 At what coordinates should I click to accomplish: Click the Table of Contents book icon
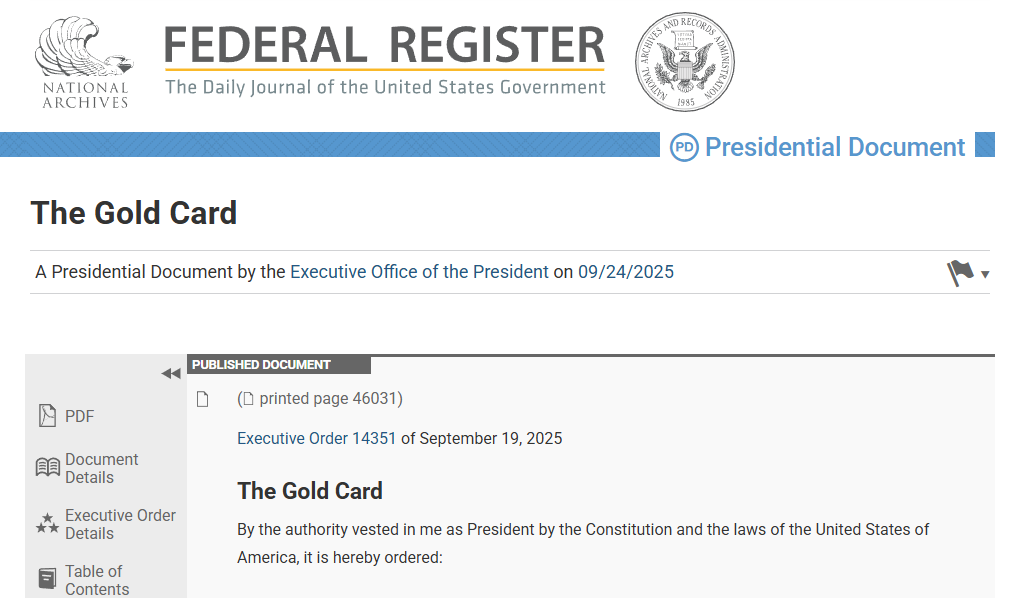click(47, 579)
